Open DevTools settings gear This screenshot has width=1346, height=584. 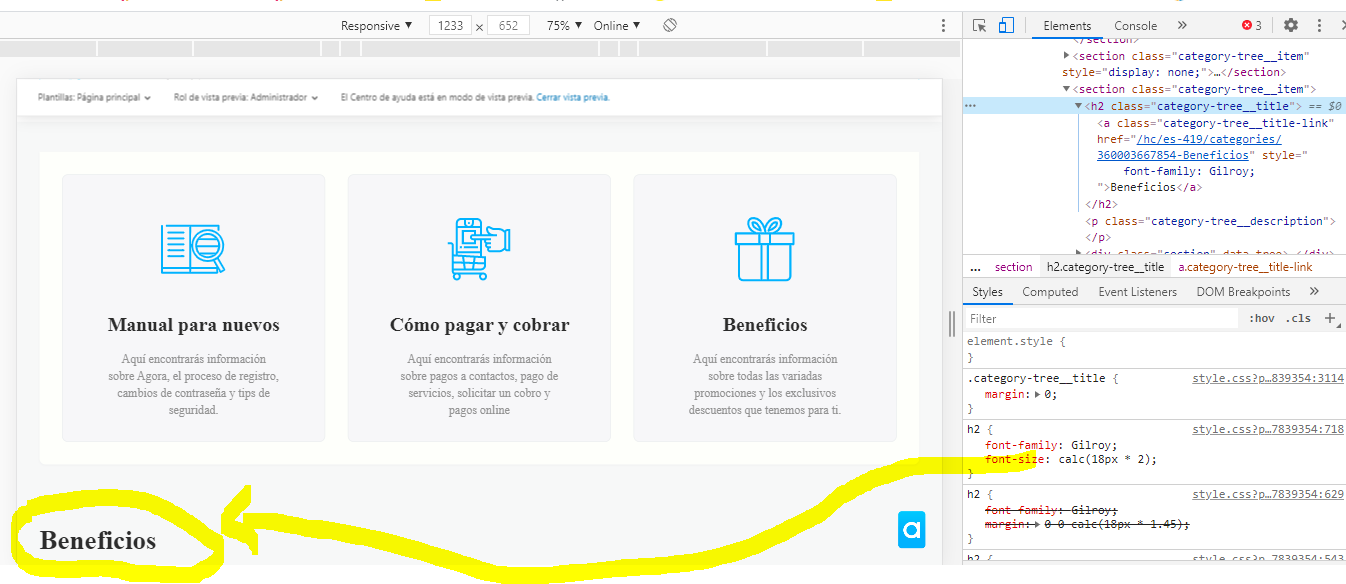point(1291,26)
